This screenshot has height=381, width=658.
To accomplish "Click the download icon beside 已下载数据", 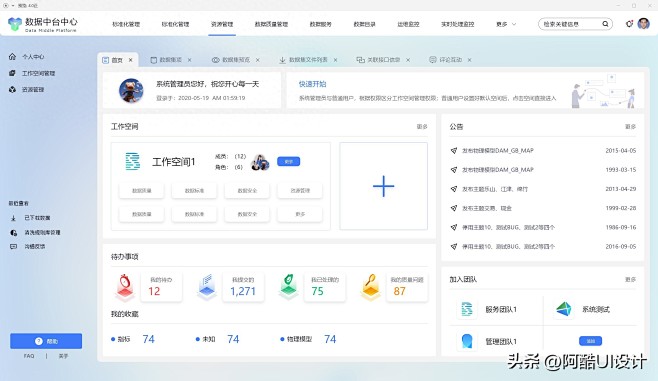I will [13, 218].
